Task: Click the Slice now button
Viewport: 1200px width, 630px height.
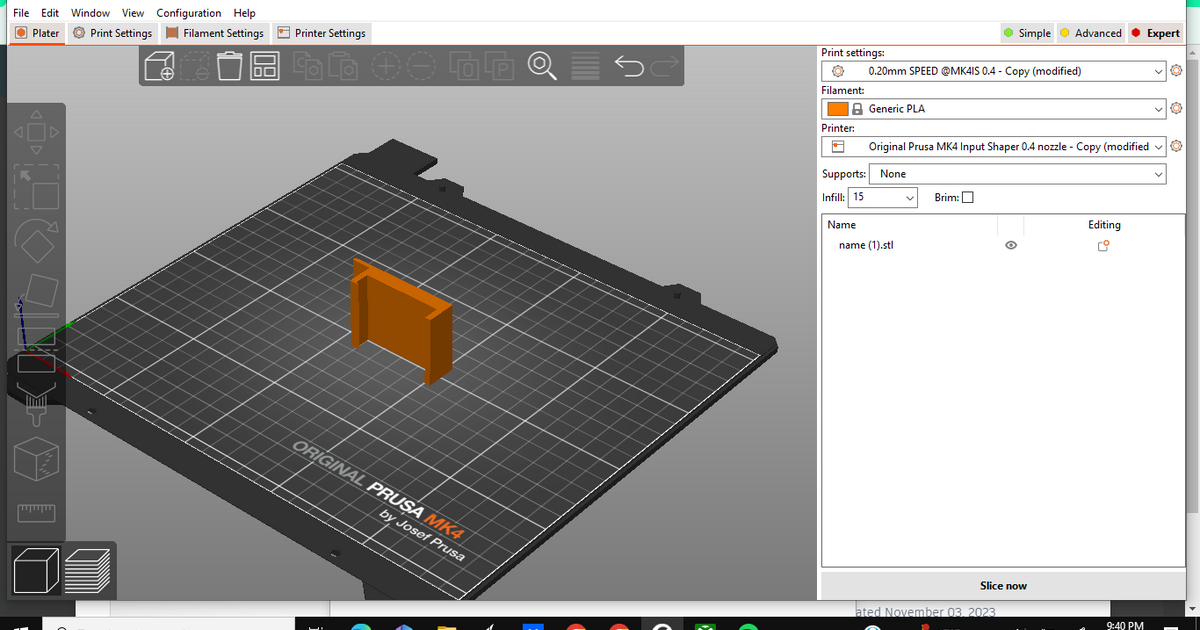Action: tap(1002, 585)
